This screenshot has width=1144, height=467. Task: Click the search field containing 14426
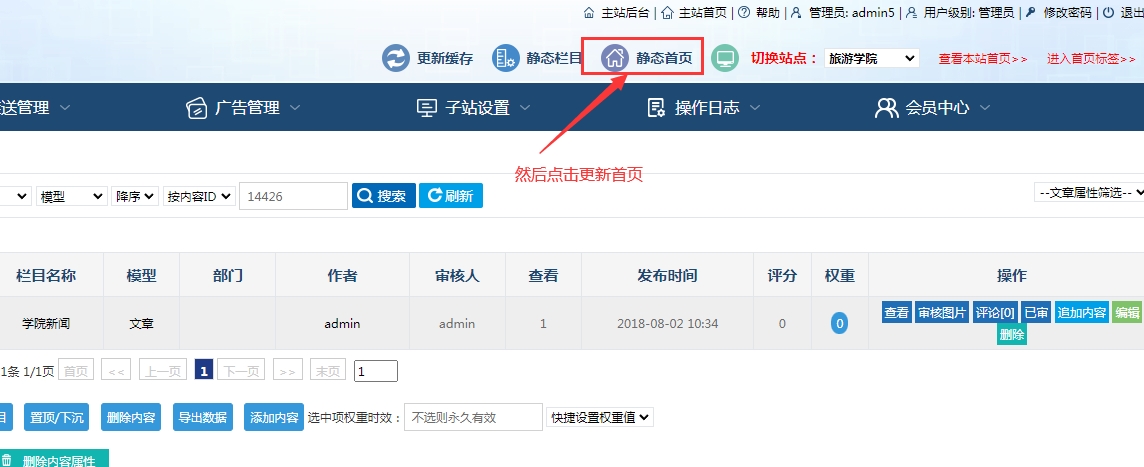click(292, 197)
